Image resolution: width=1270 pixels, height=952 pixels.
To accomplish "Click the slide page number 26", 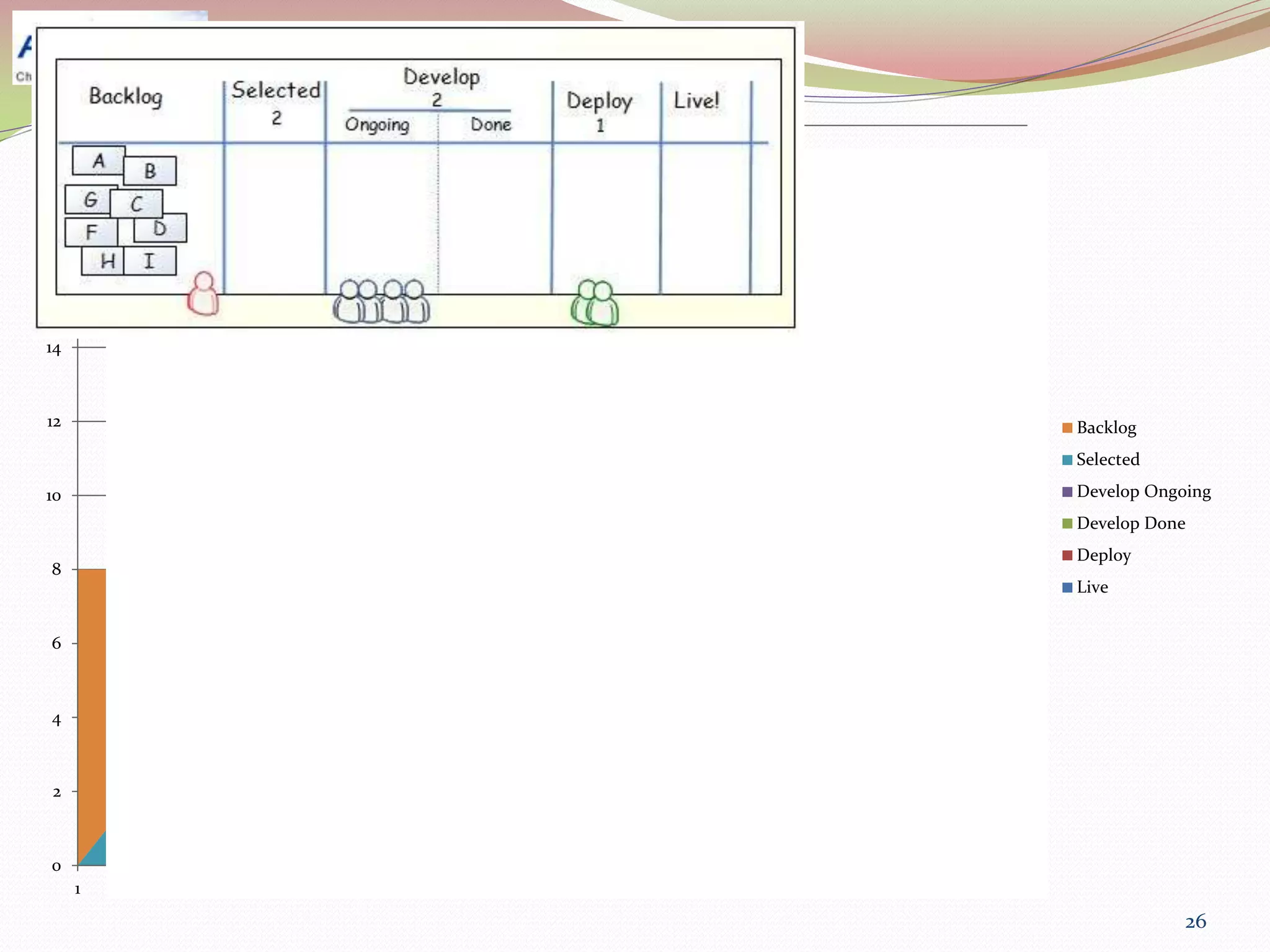I will 1196,922.
